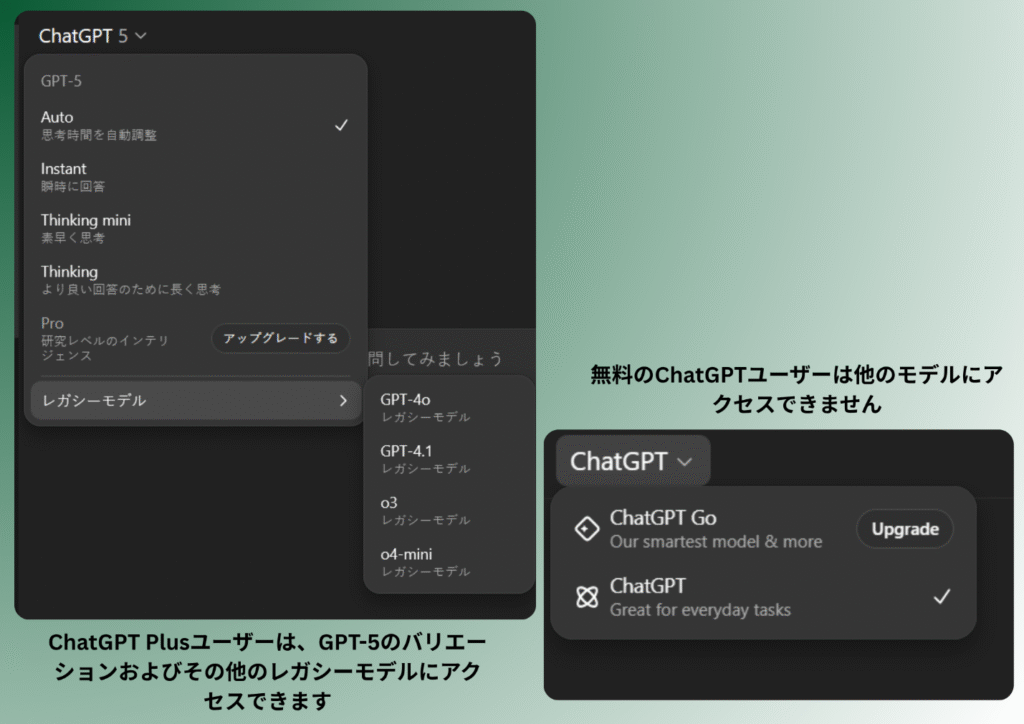Click the chevron beside the ChatGPT label
The height and width of the screenshot is (724, 1024).
[686, 461]
